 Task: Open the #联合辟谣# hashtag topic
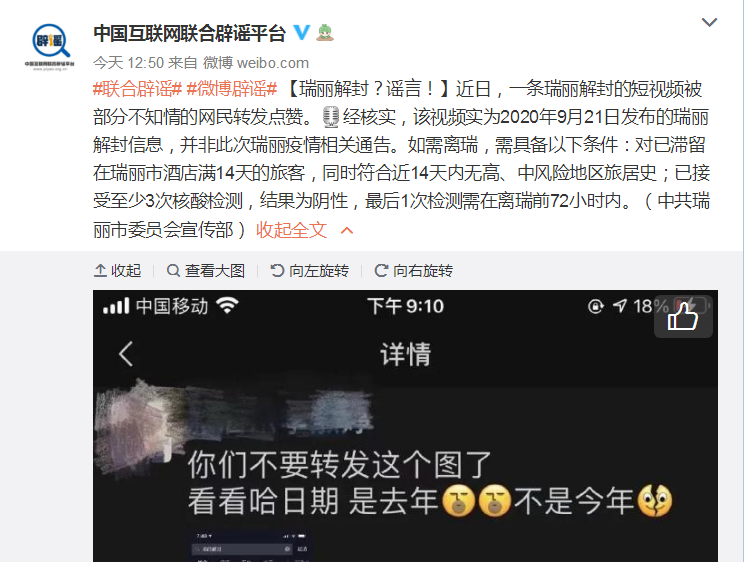[x=138, y=89]
